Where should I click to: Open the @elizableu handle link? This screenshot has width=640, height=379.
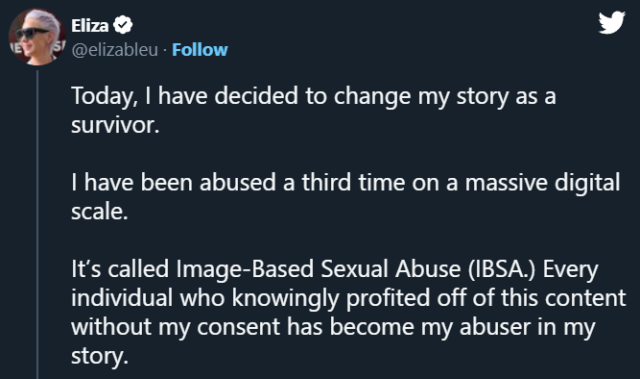pyautogui.click(x=115, y=50)
